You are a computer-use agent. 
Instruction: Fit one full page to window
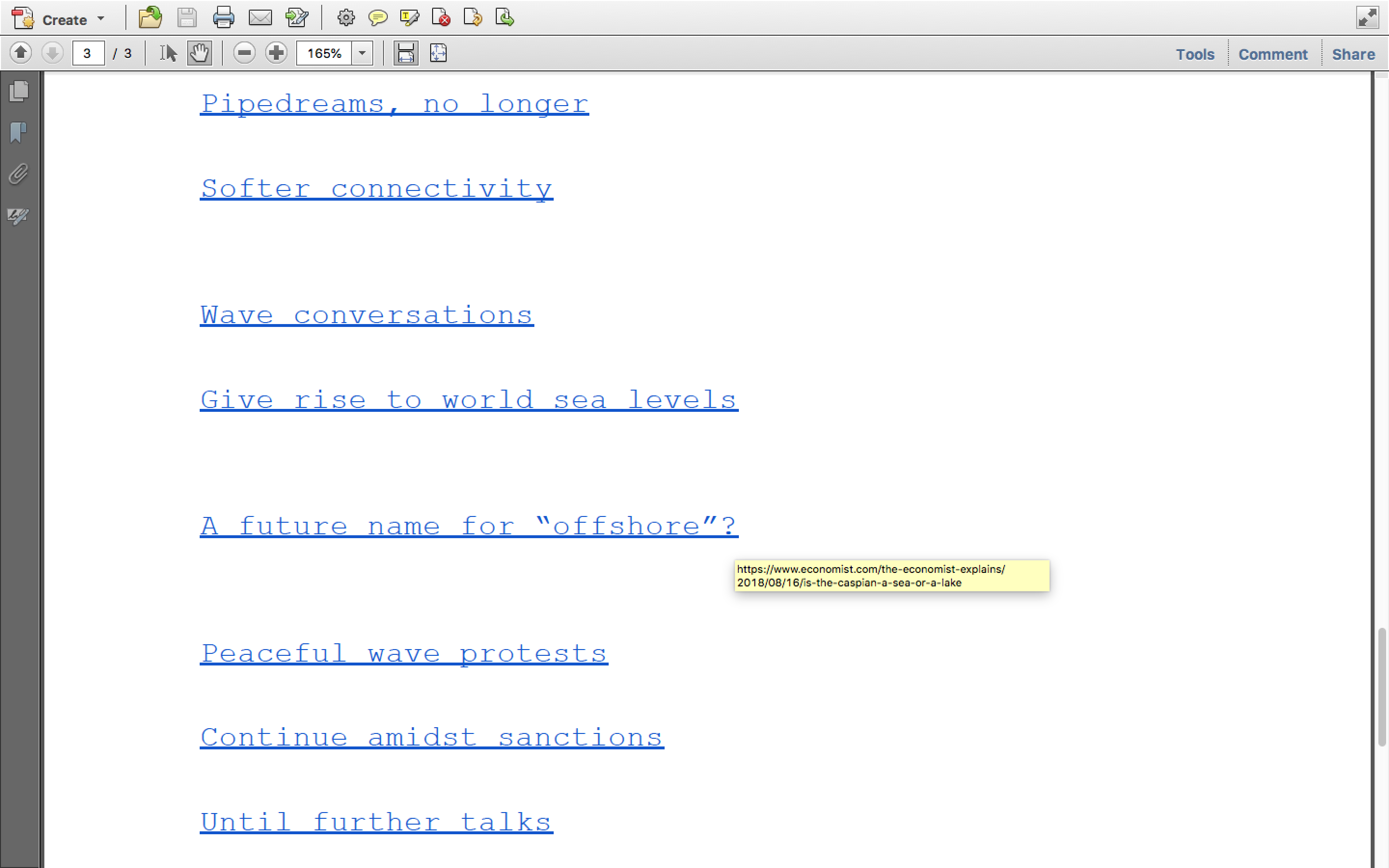click(x=438, y=53)
